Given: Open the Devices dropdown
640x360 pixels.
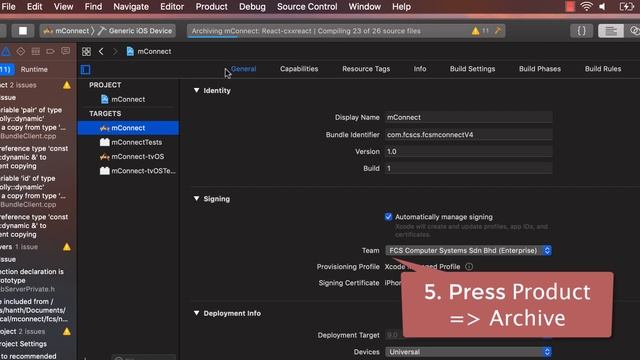Looking at the screenshot, I should 469,352.
